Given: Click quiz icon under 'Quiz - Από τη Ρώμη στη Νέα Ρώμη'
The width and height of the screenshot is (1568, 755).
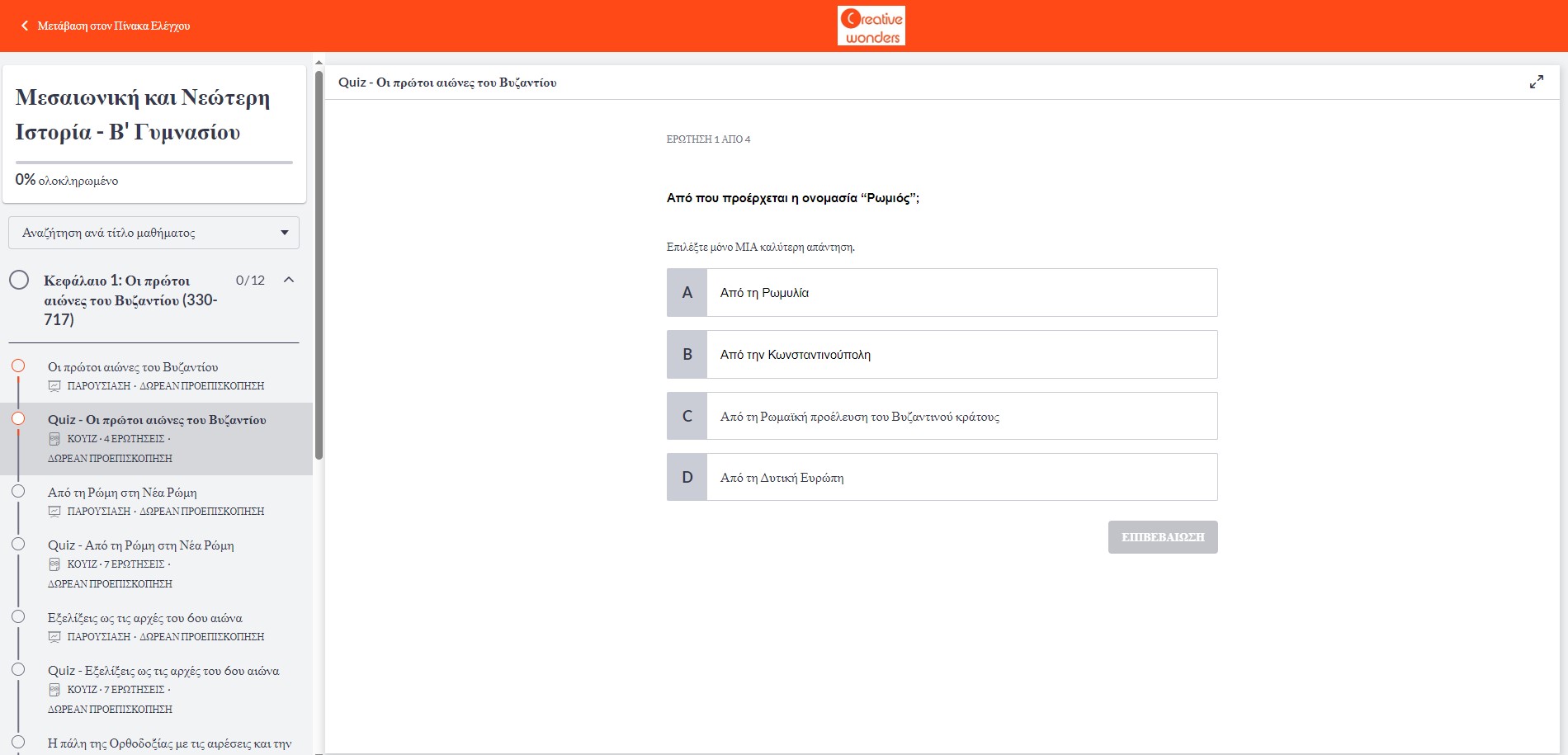Looking at the screenshot, I should (x=54, y=564).
